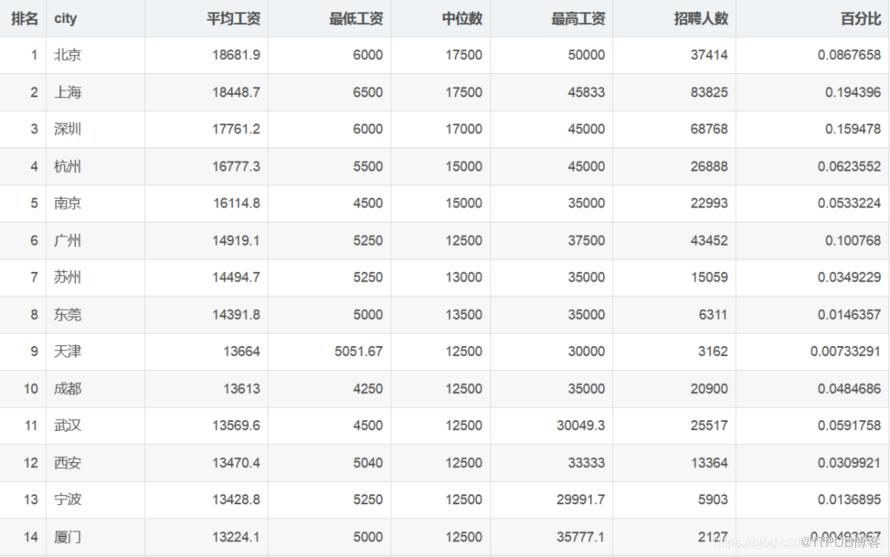The image size is (890, 557).
Task: Select the city cell 上海
Action: 68,92
